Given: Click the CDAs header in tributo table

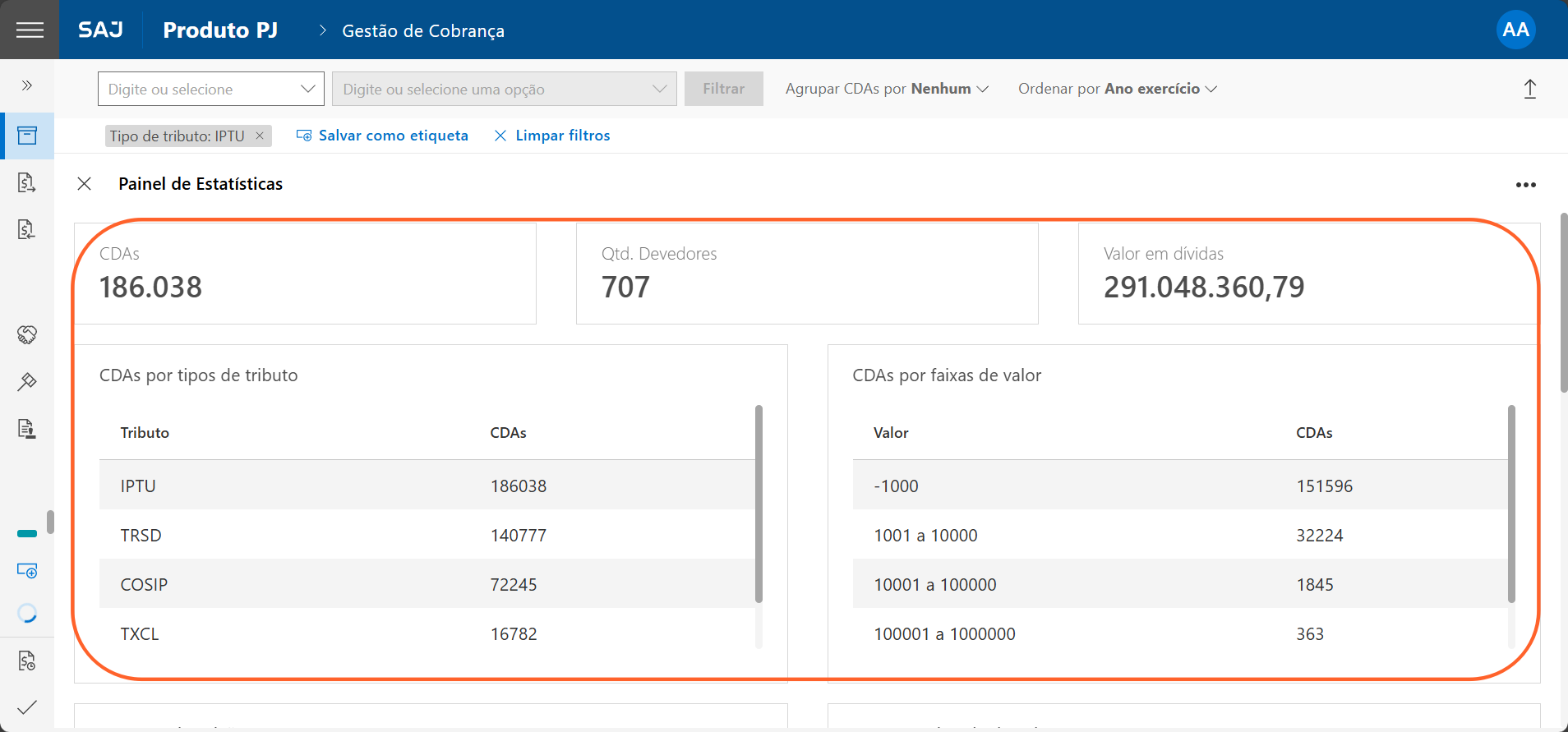Looking at the screenshot, I should [508, 433].
